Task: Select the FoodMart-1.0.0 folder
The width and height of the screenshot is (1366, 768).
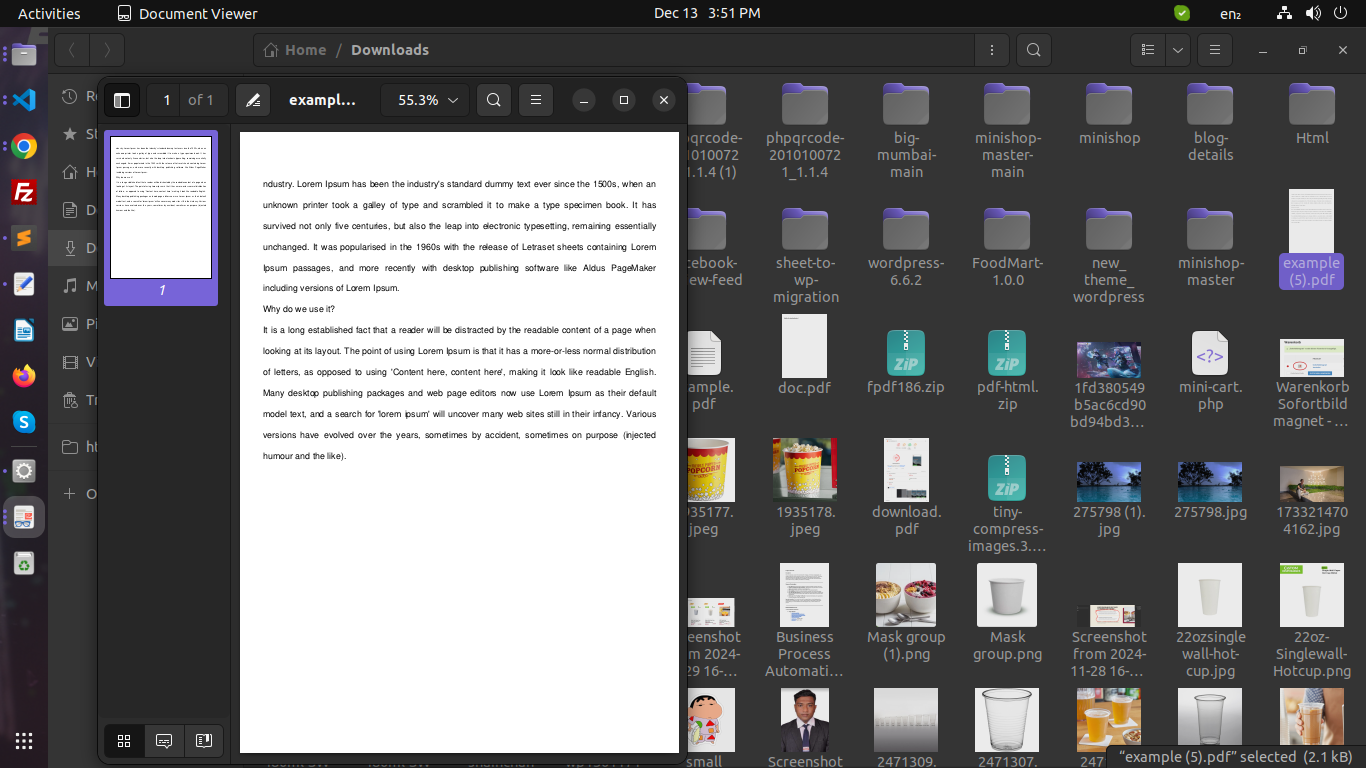Action: coord(1007,247)
